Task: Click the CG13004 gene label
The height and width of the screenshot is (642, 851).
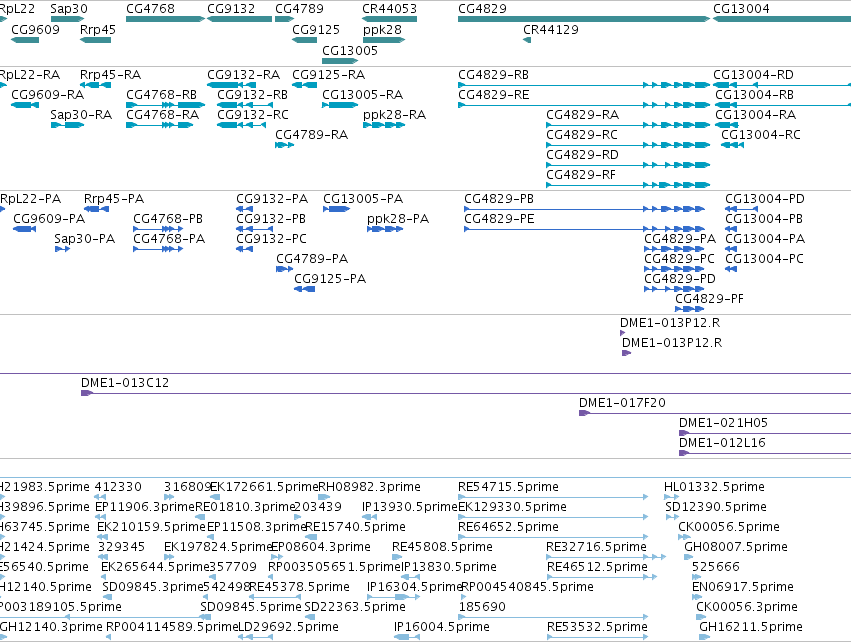Action: (741, 9)
